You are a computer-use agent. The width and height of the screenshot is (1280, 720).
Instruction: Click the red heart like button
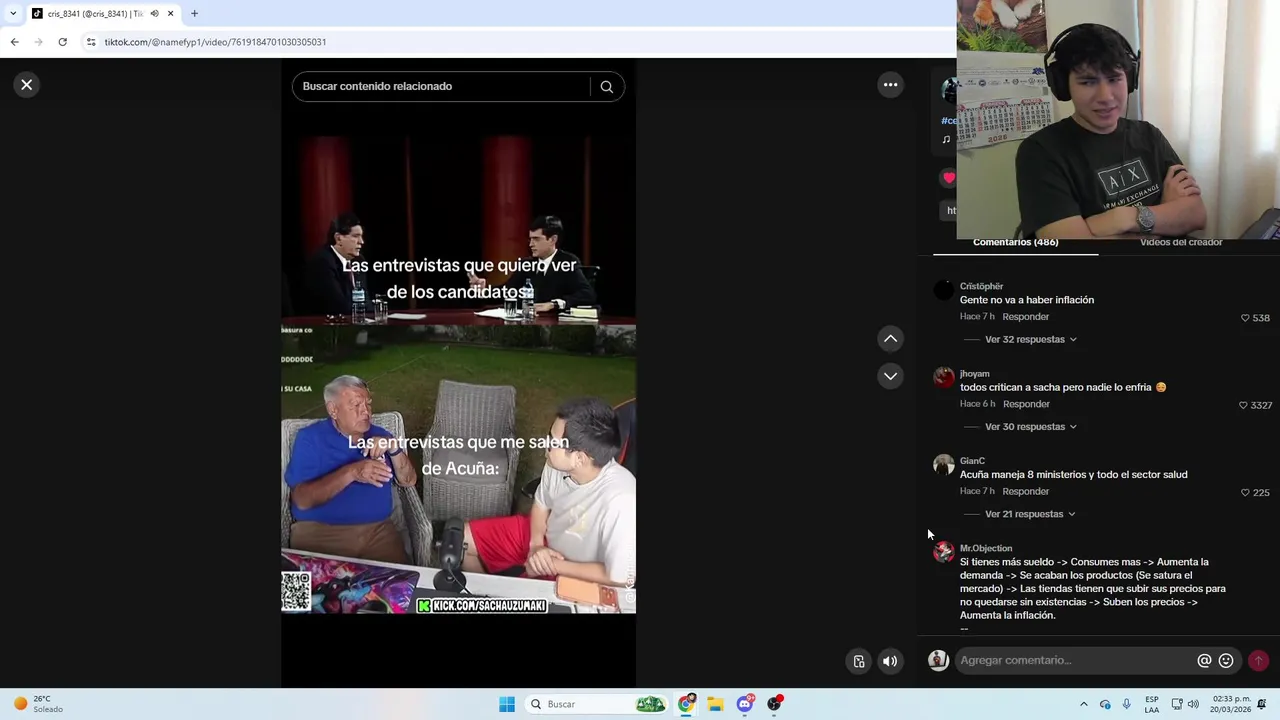pos(948,178)
